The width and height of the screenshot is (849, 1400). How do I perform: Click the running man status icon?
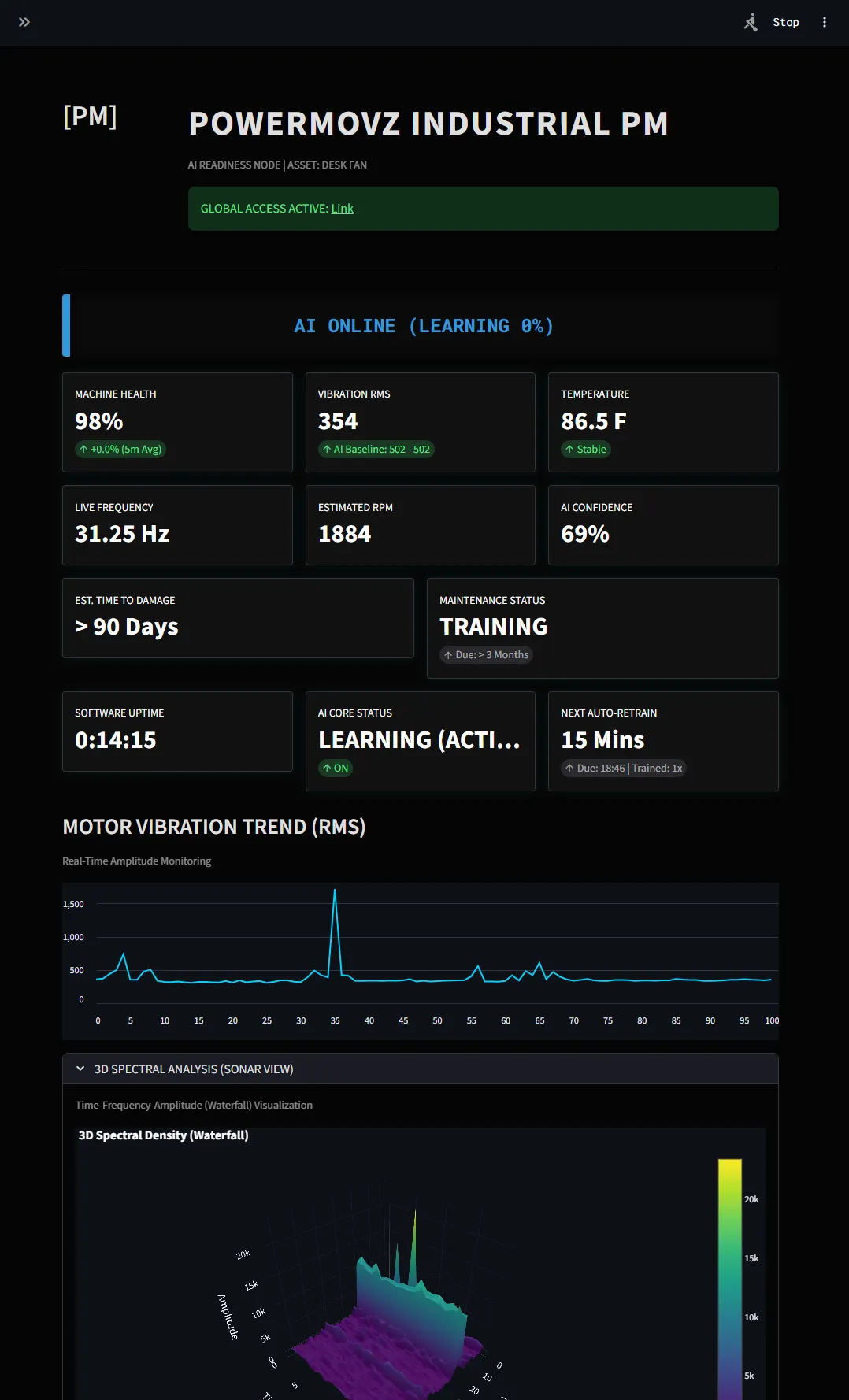(x=751, y=22)
